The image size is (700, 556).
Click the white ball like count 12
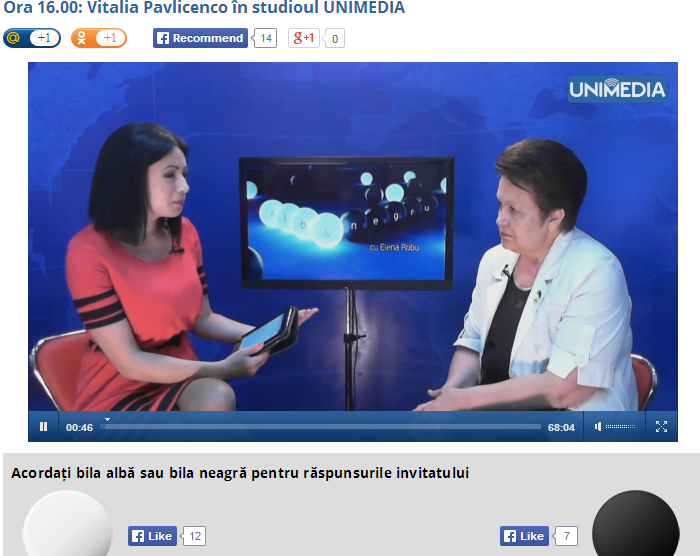(x=194, y=536)
